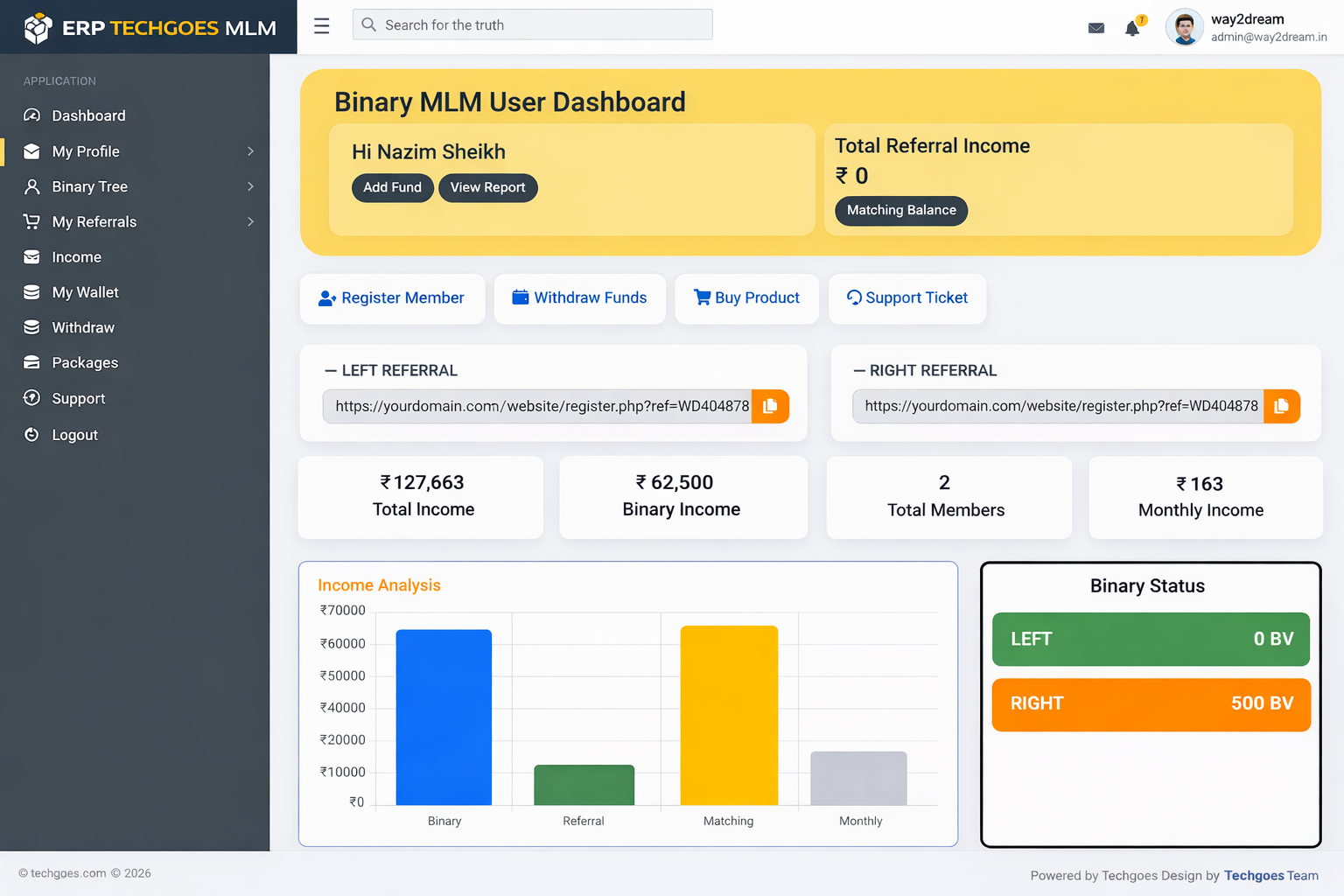Click the Add Fund button

coord(392,187)
